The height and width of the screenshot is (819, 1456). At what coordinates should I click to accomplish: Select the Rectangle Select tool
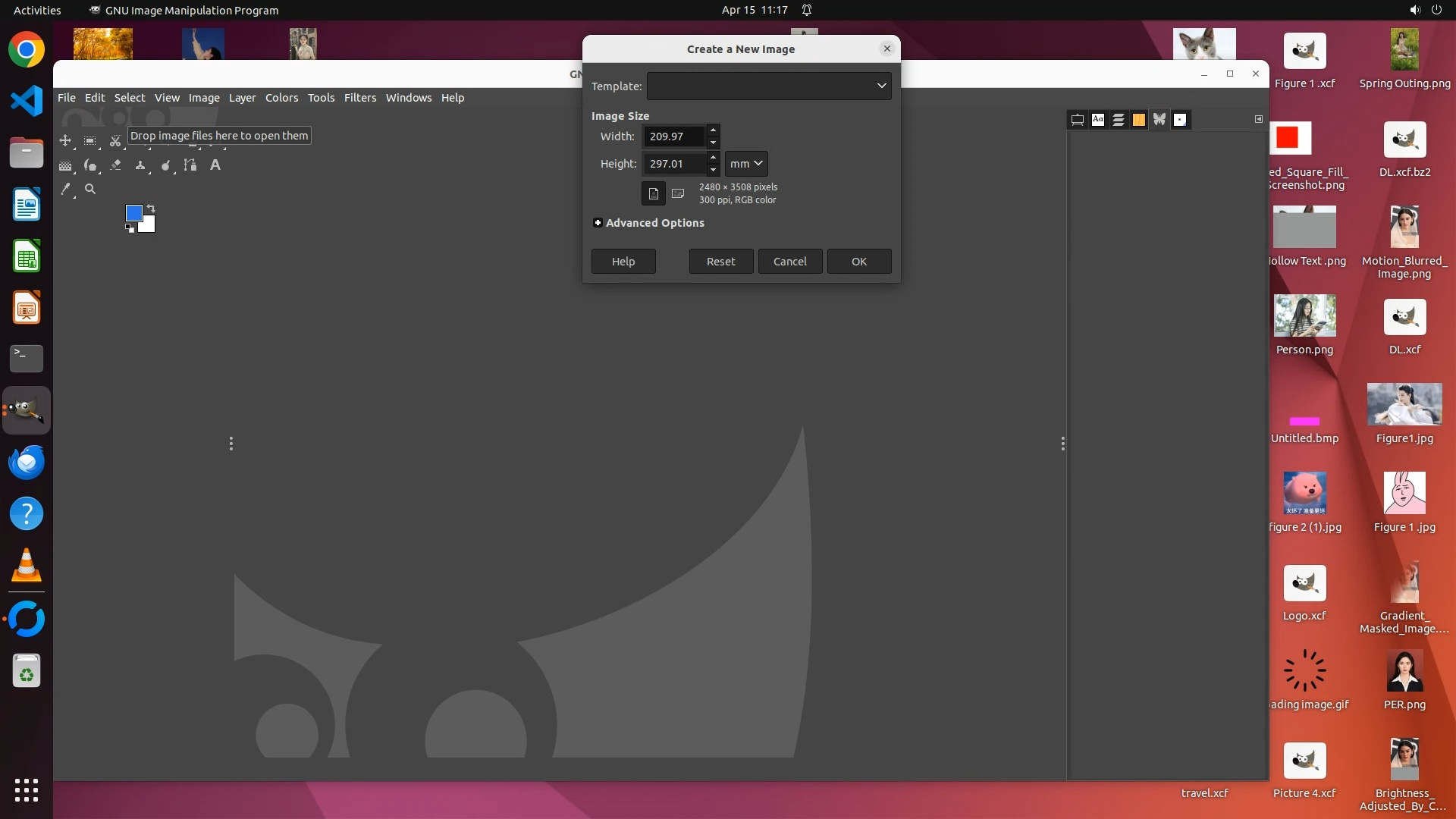(x=89, y=140)
